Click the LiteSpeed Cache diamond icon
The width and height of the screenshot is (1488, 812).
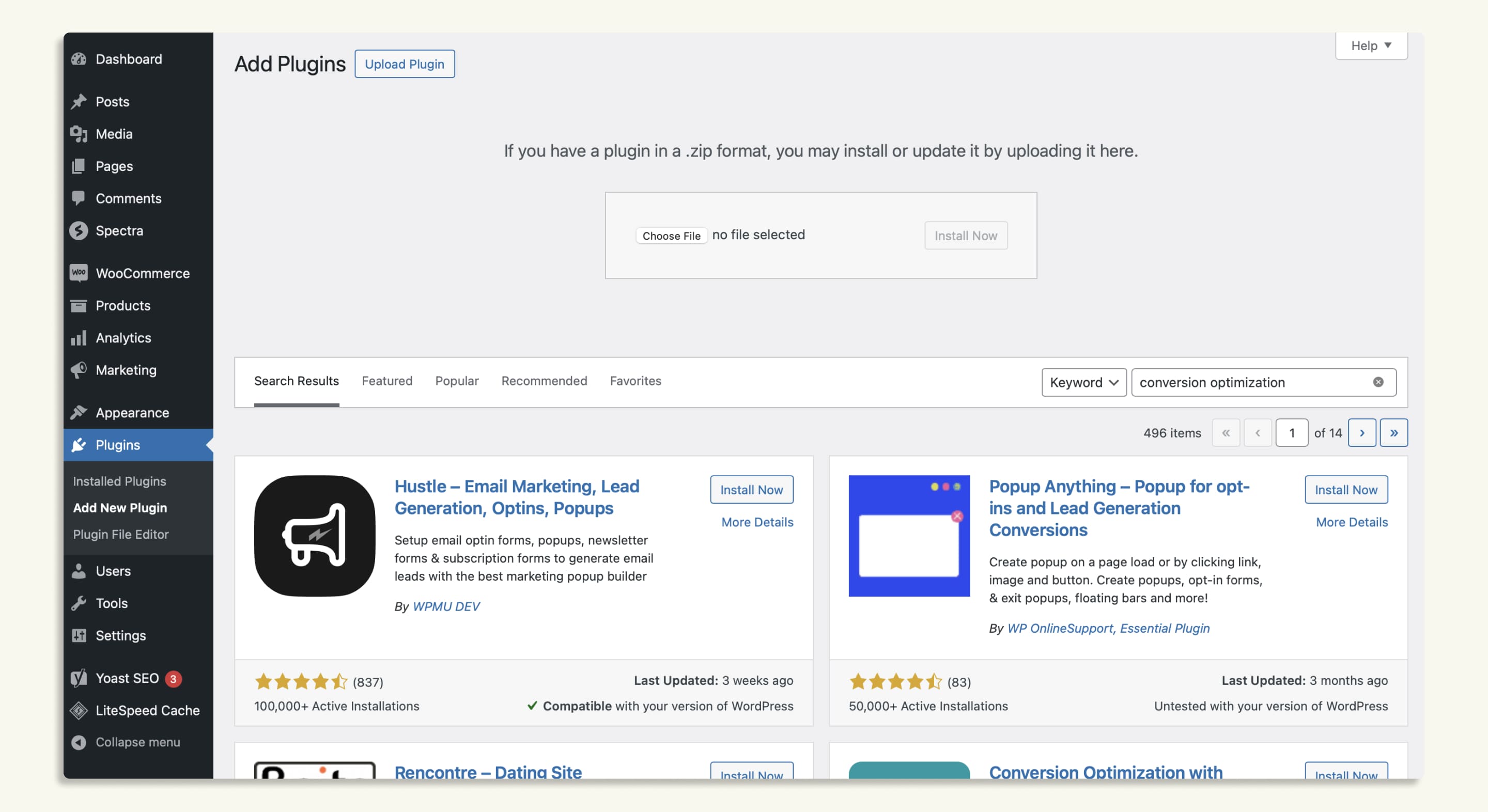(79, 710)
